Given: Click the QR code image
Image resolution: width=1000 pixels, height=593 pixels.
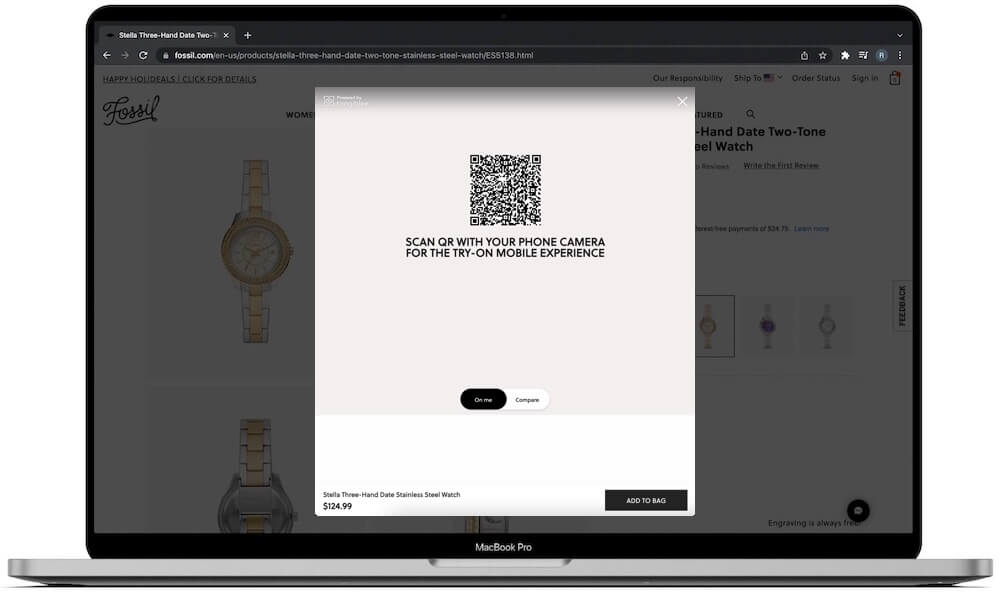Looking at the screenshot, I should 505,189.
